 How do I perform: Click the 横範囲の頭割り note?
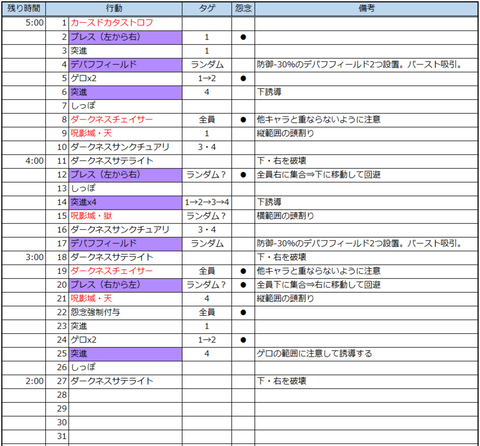coord(285,216)
